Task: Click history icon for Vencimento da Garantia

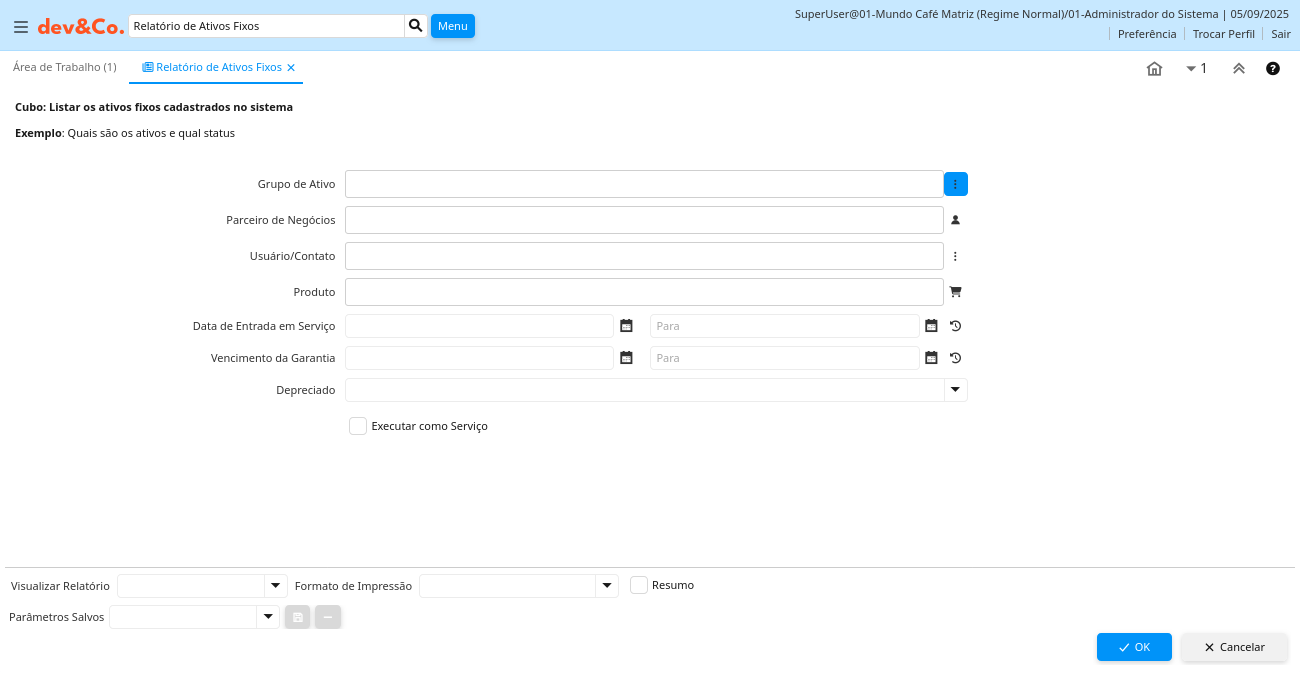Action: [x=955, y=358]
